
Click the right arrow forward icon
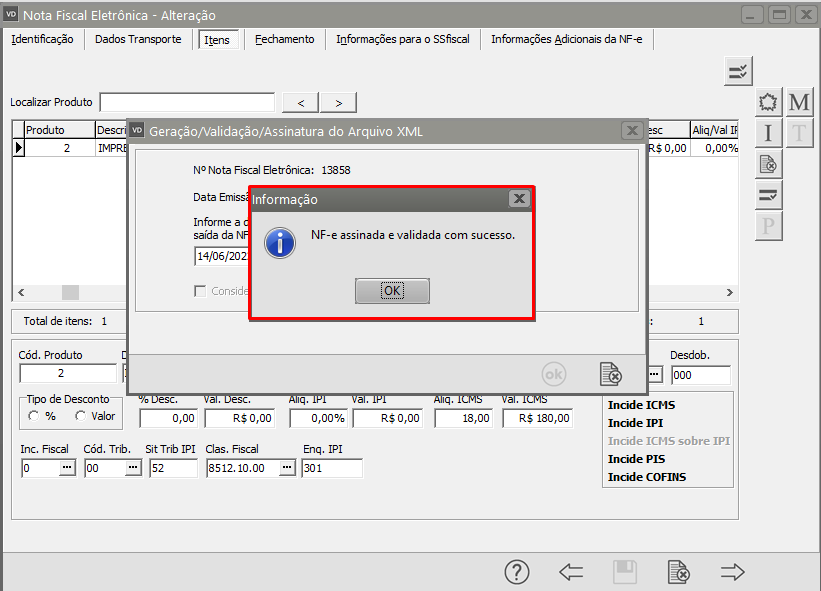pyautogui.click(x=733, y=572)
